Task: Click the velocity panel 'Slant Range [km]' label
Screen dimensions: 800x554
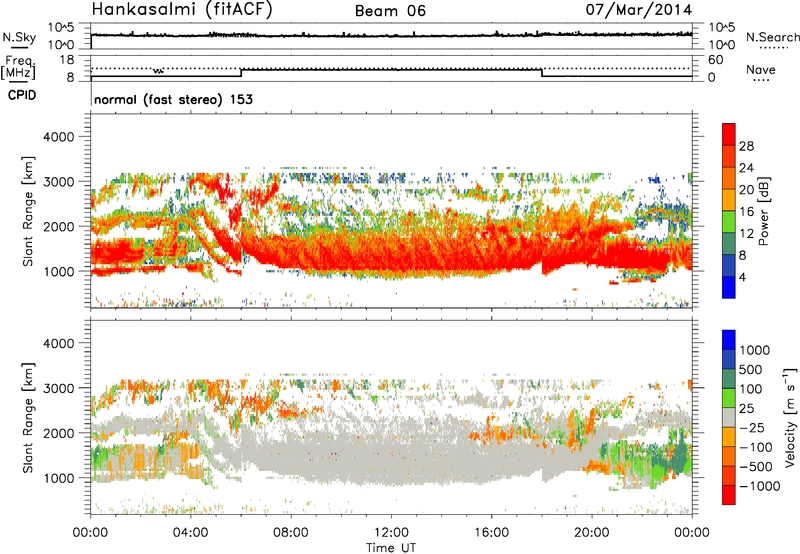Action: (x=28, y=418)
